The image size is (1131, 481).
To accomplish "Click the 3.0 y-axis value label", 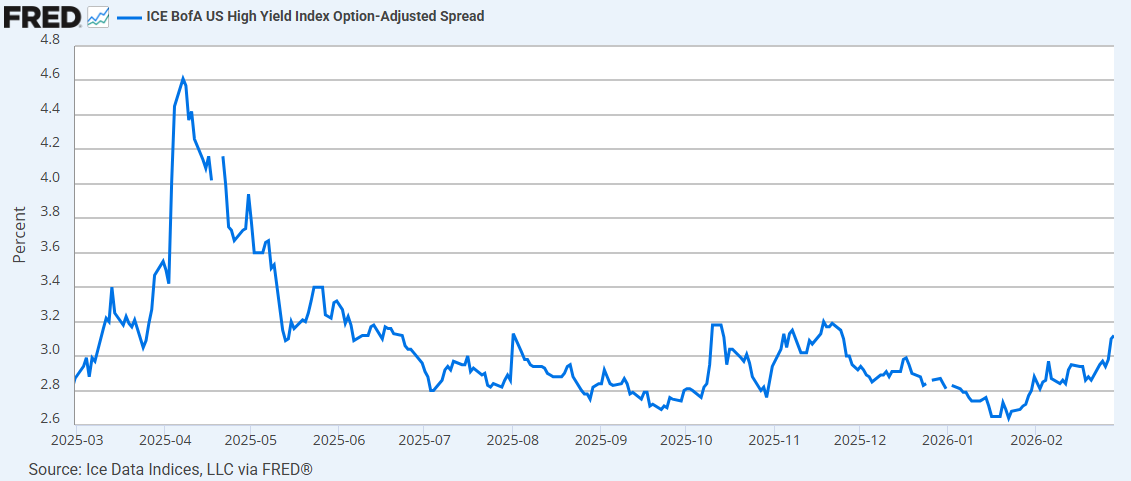I will [49, 351].
